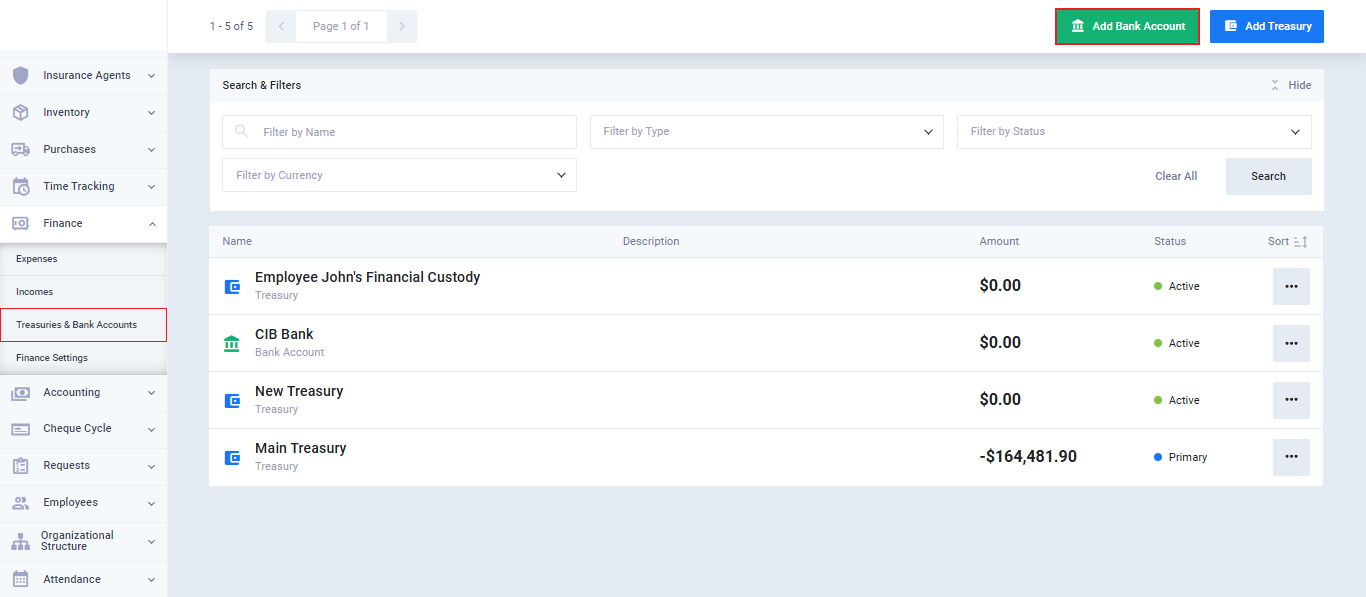Expand the Attendance menu chevron
This screenshot has height=597, width=1366.
pos(151,579)
